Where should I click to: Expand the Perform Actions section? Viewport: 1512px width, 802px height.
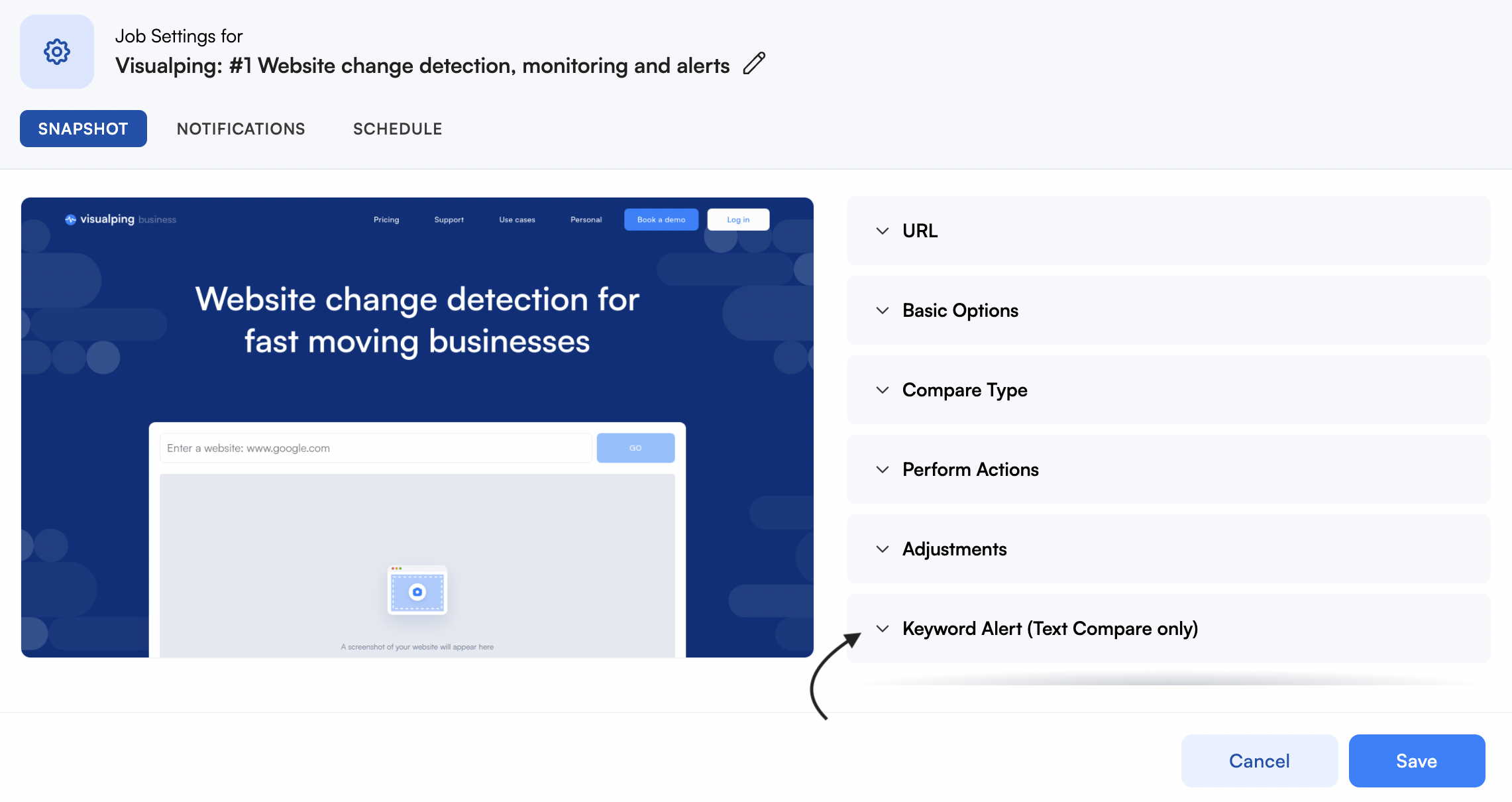click(x=1168, y=469)
